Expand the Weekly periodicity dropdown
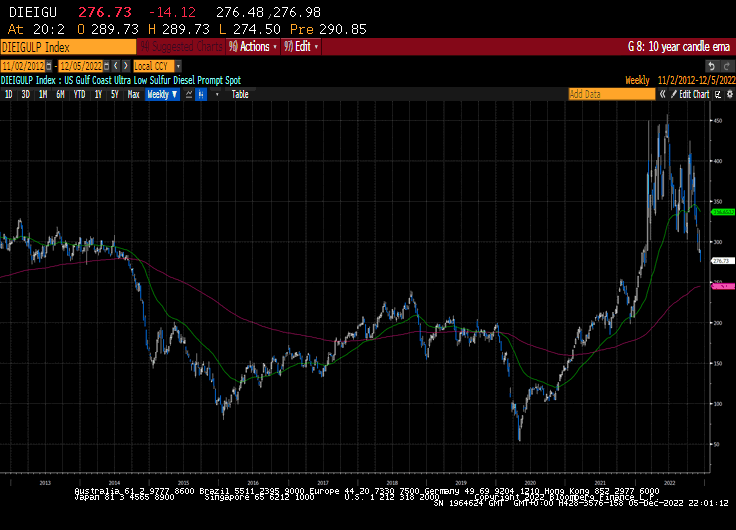 pyautogui.click(x=162, y=94)
